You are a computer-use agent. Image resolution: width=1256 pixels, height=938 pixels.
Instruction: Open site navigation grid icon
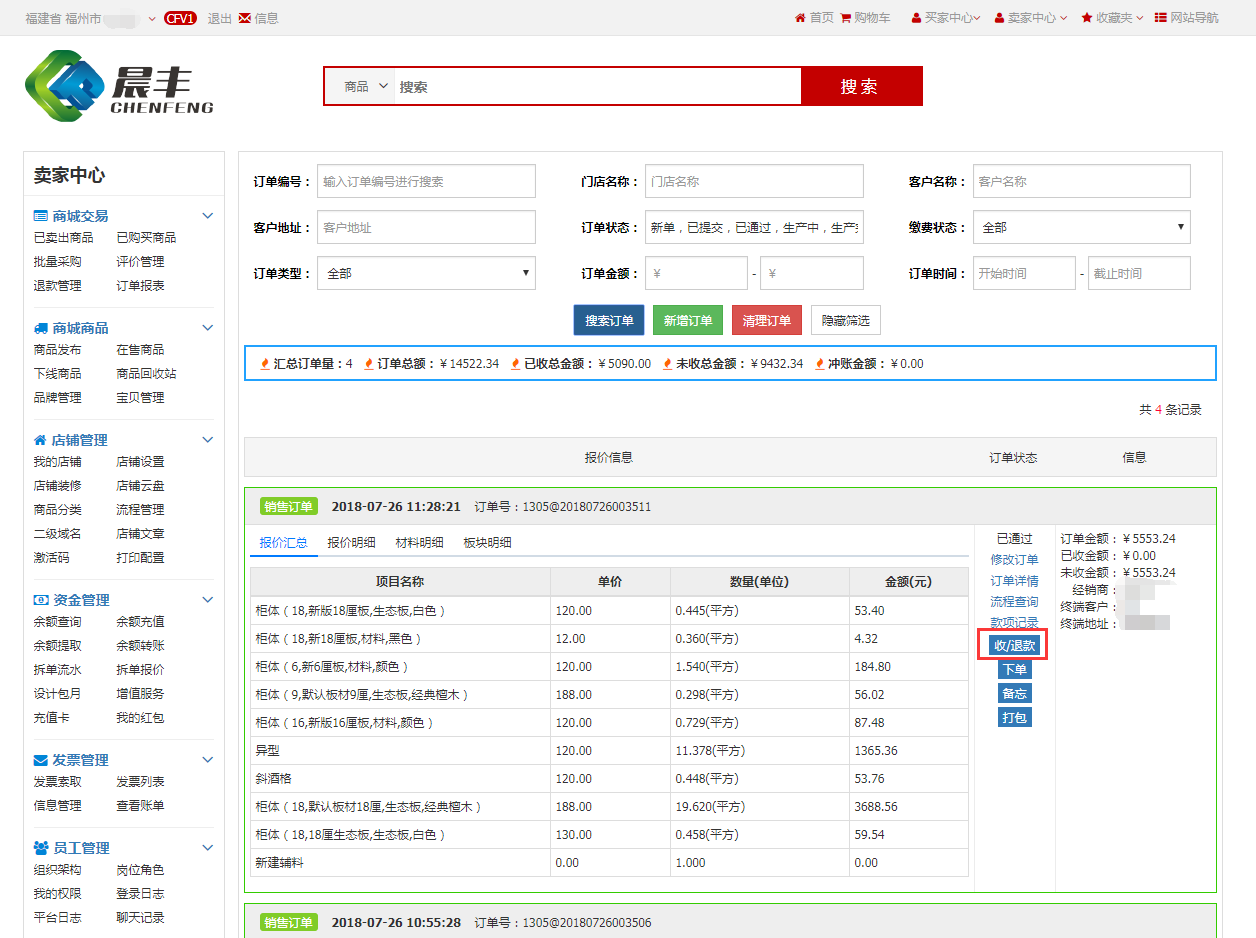(x=1160, y=18)
